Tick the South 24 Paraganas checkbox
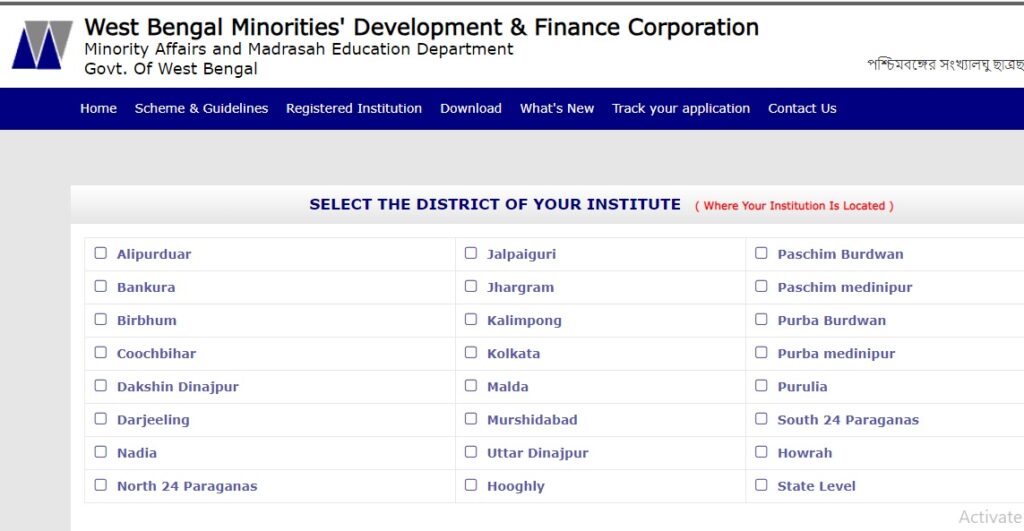1024x531 pixels. (761, 419)
